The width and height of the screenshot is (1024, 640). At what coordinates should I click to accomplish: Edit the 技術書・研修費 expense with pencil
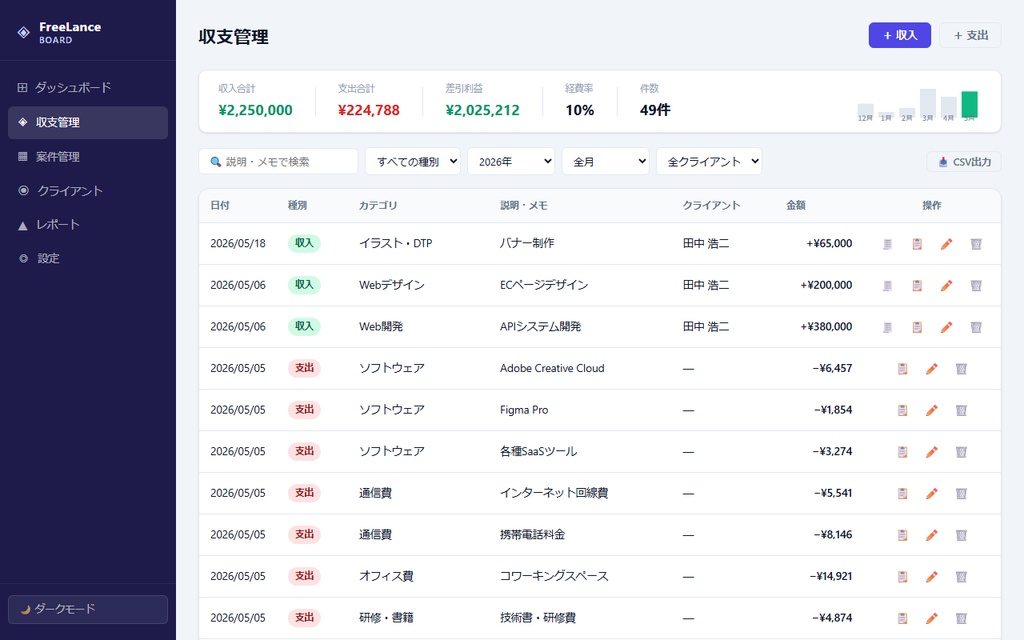coord(932,618)
